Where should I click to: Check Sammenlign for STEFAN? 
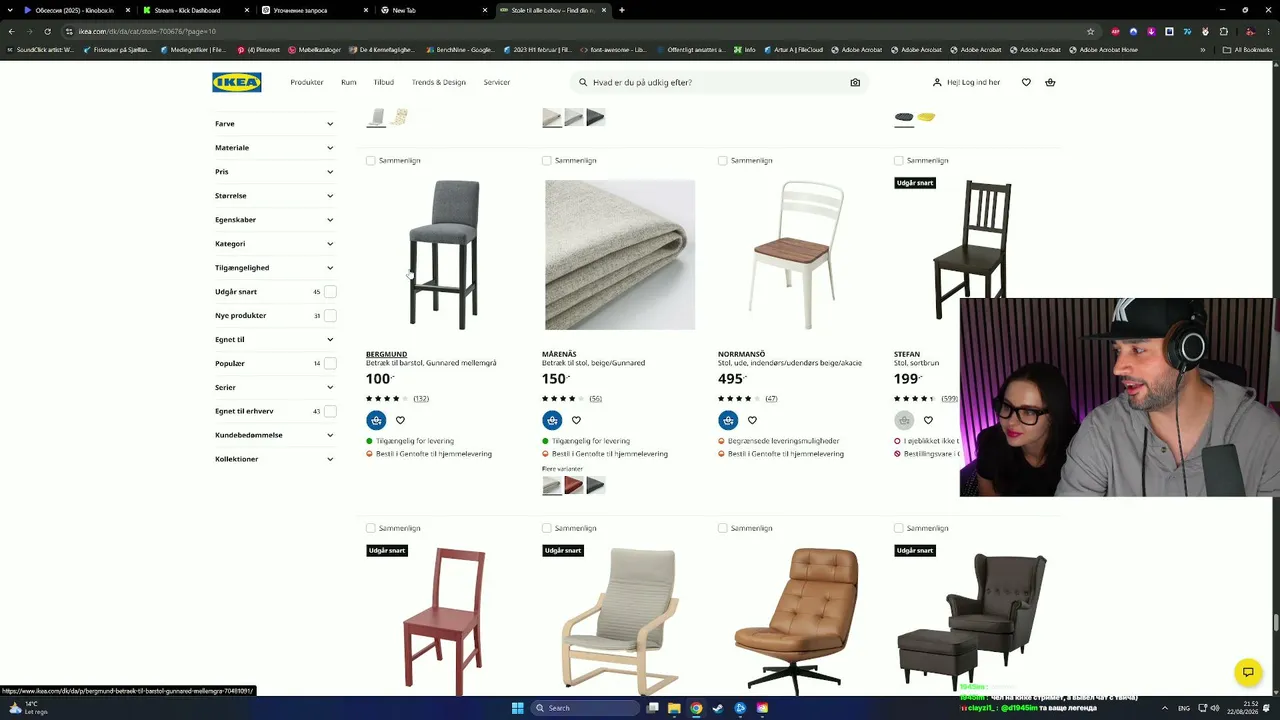click(x=899, y=160)
